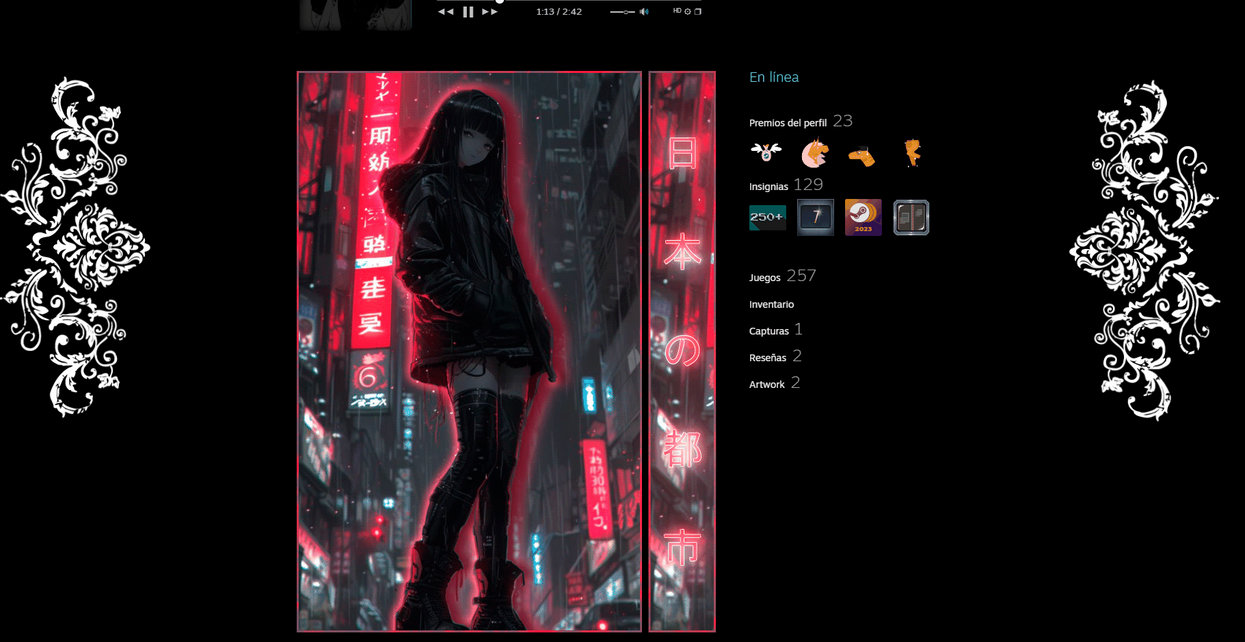This screenshot has height=642, width=1245.
Task: Open the Insignias badge list
Action: tap(769, 186)
